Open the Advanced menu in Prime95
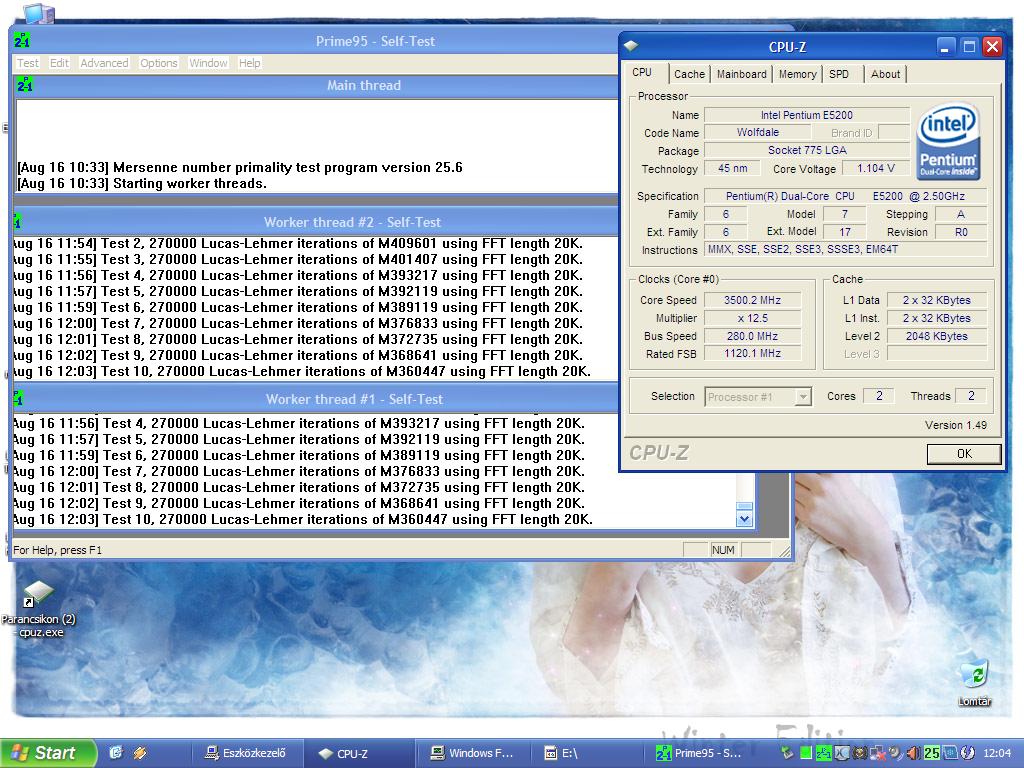 [104, 63]
